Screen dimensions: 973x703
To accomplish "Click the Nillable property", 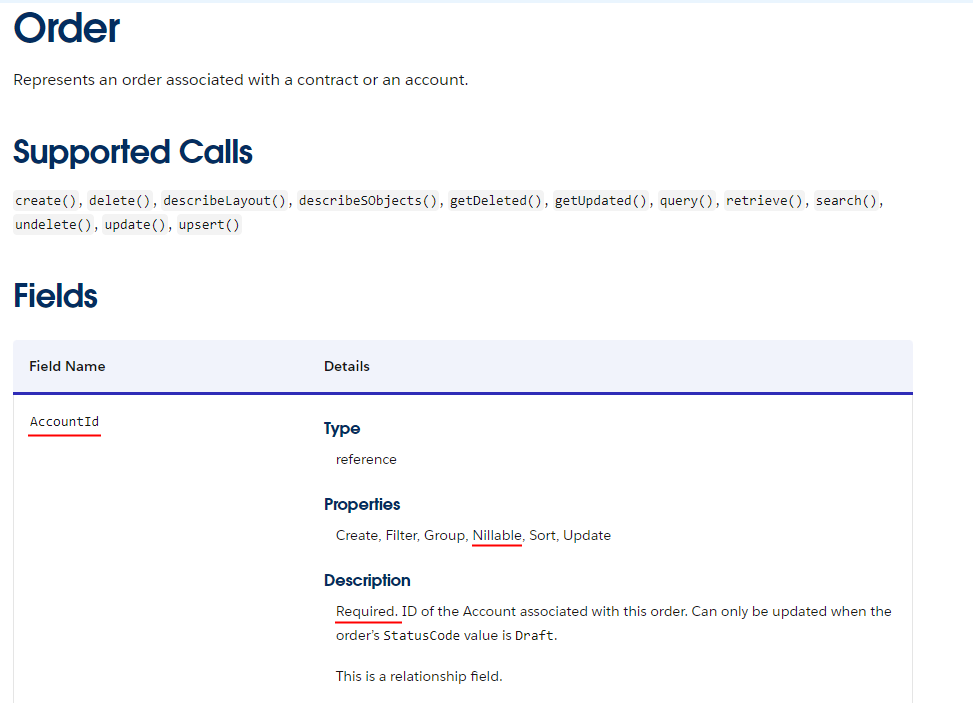I will click(497, 535).
